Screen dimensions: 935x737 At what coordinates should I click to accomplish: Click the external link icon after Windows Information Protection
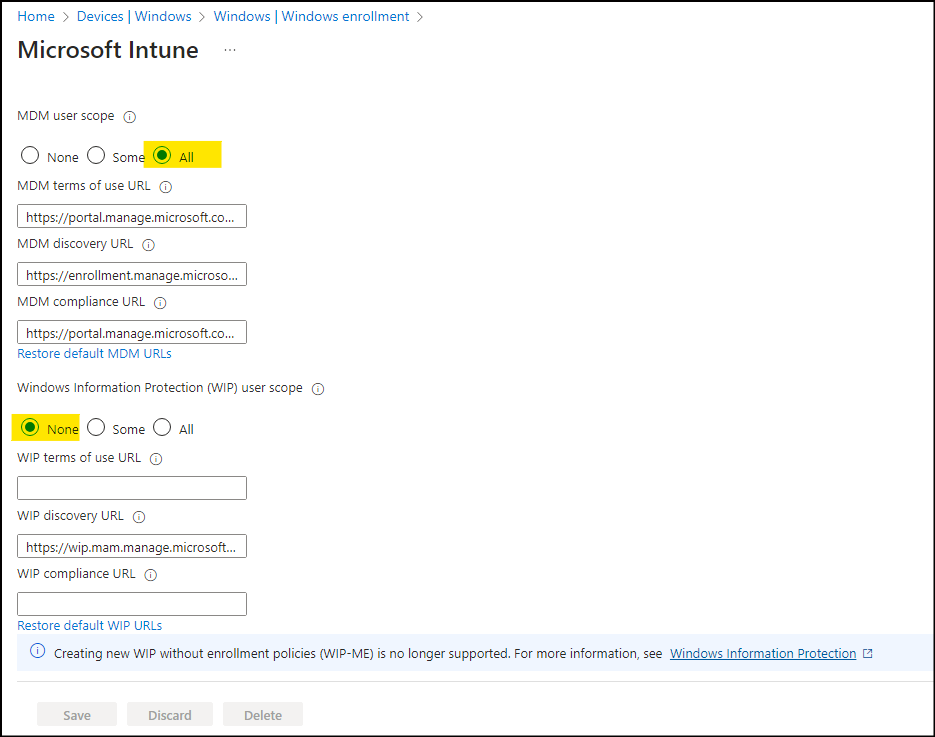[x=868, y=654]
